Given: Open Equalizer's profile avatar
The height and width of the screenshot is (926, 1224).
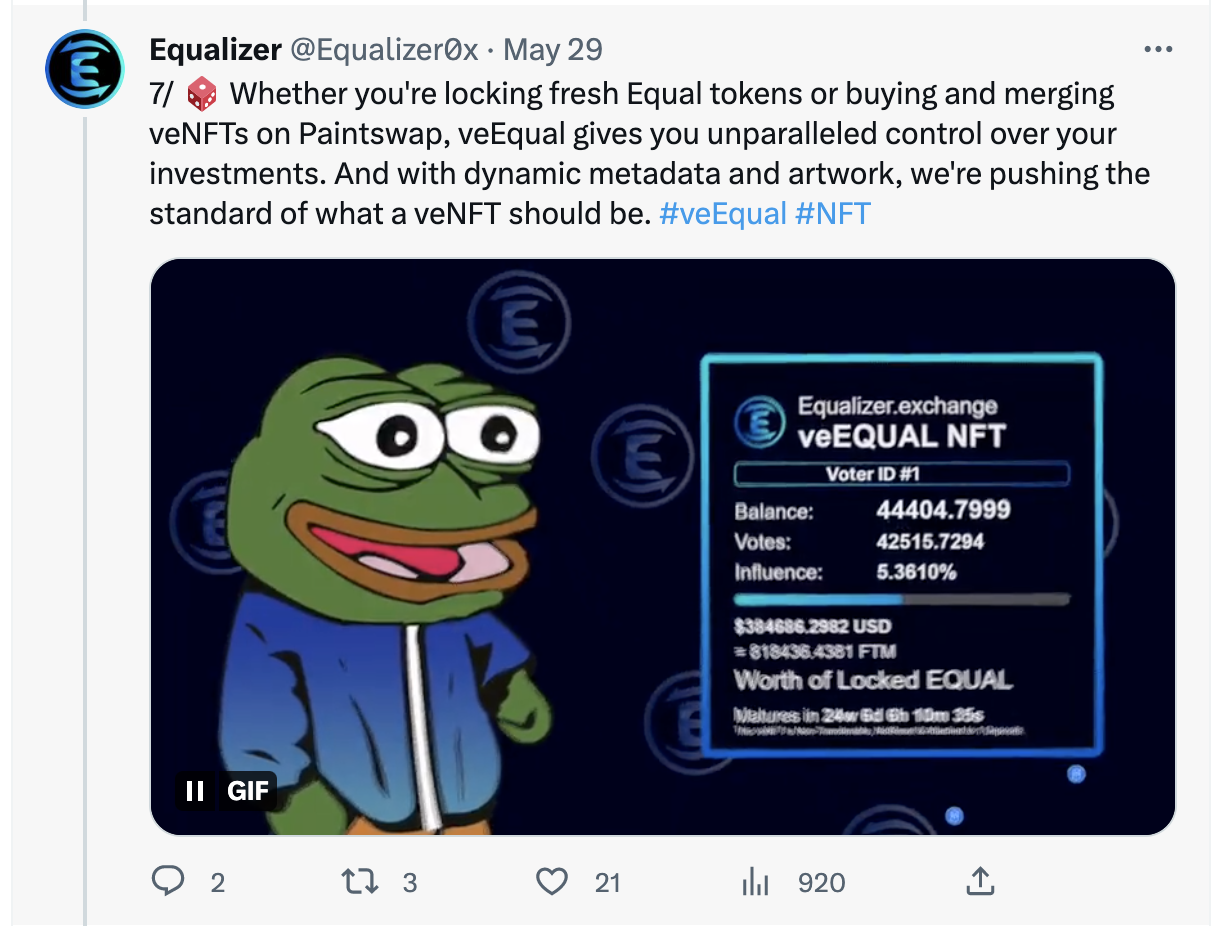Looking at the screenshot, I should [x=85, y=69].
